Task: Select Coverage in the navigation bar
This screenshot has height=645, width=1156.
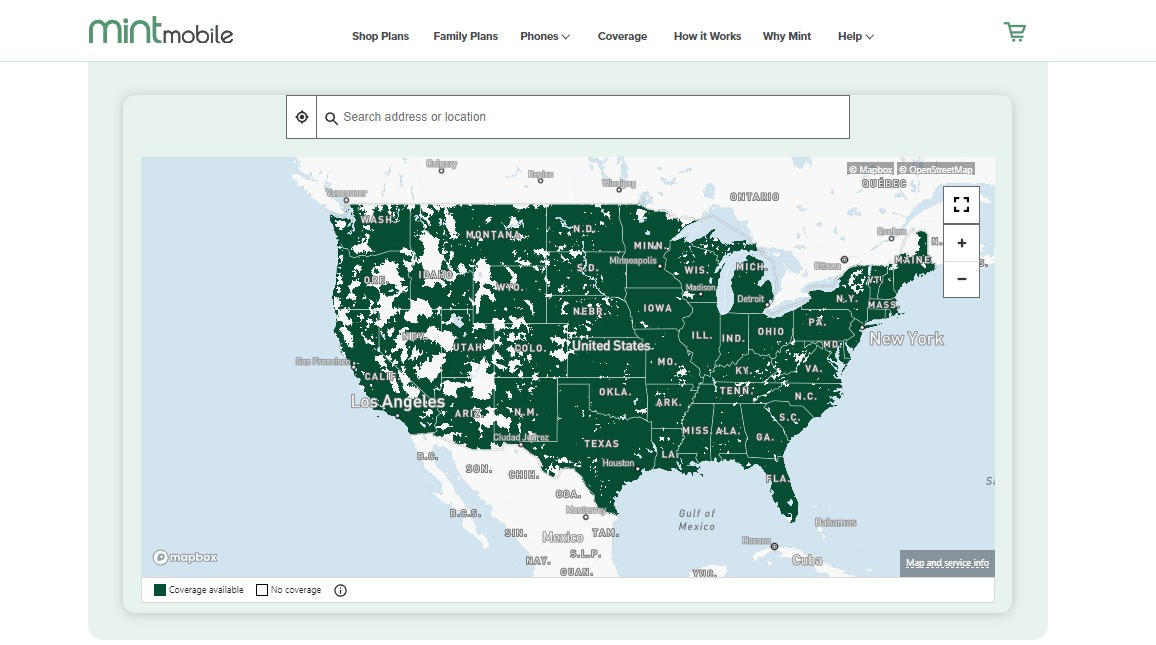Action: [622, 36]
